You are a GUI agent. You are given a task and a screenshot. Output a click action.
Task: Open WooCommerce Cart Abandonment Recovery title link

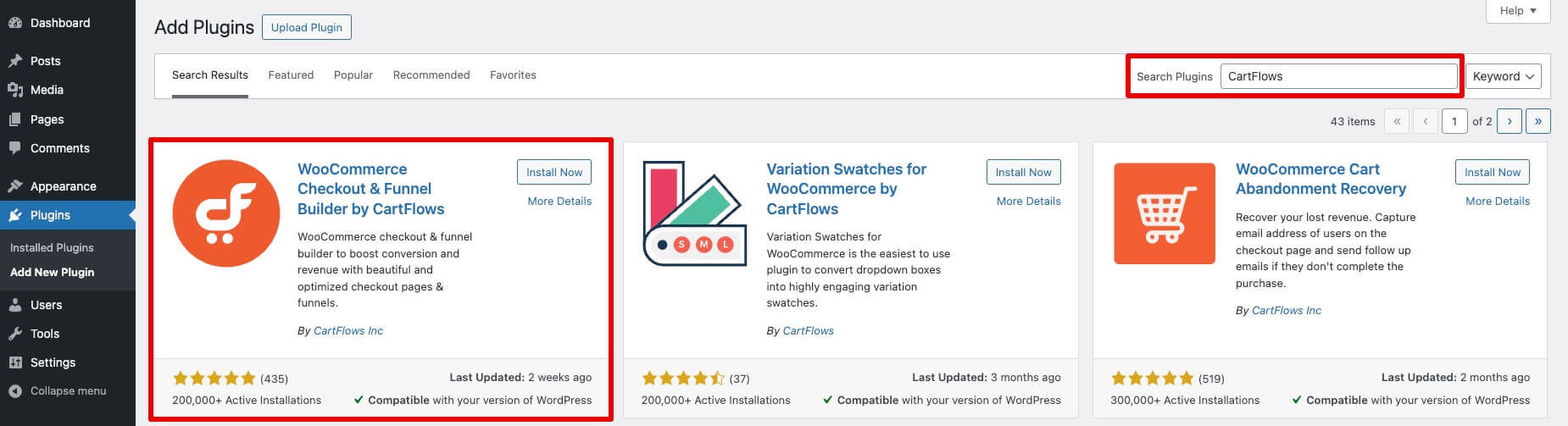coord(1321,179)
